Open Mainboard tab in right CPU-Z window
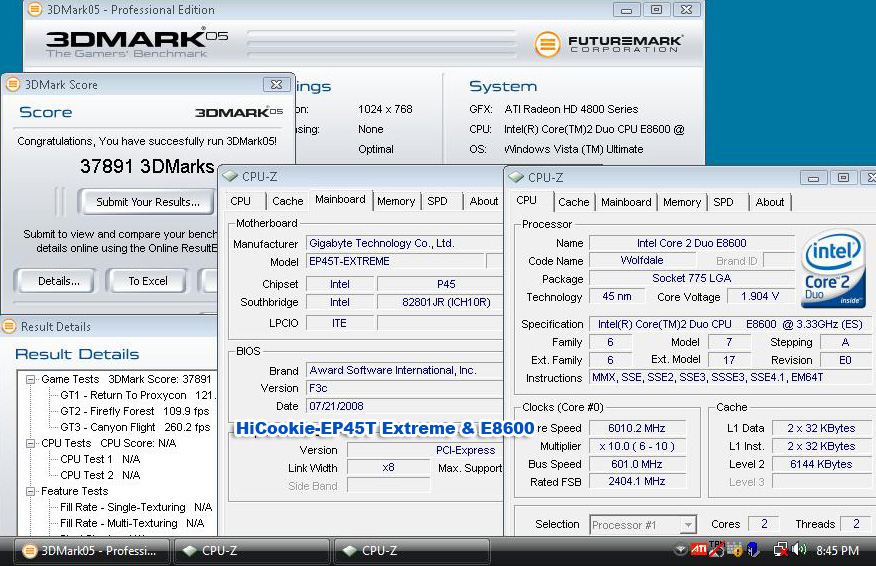 pos(626,202)
